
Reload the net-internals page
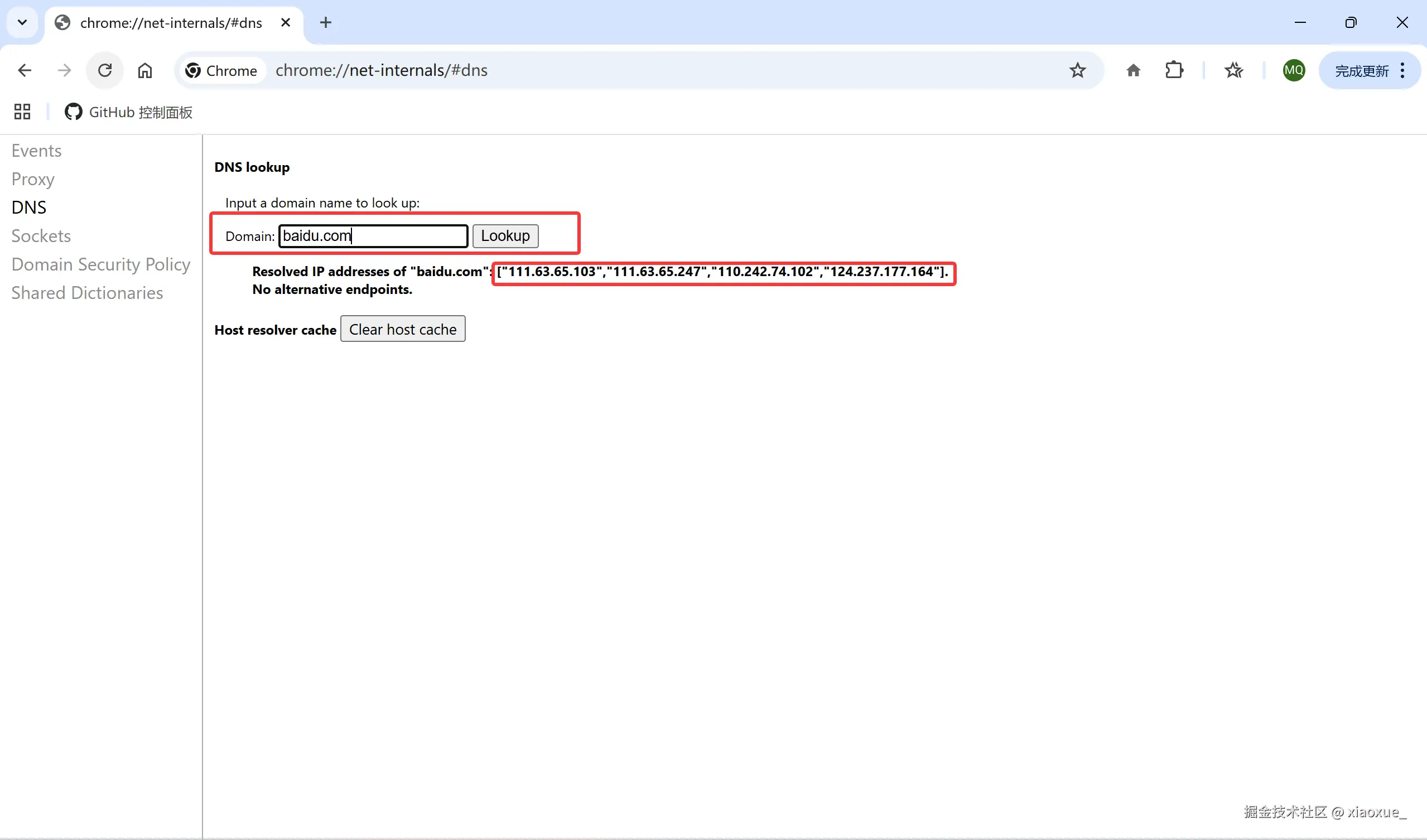(x=105, y=70)
